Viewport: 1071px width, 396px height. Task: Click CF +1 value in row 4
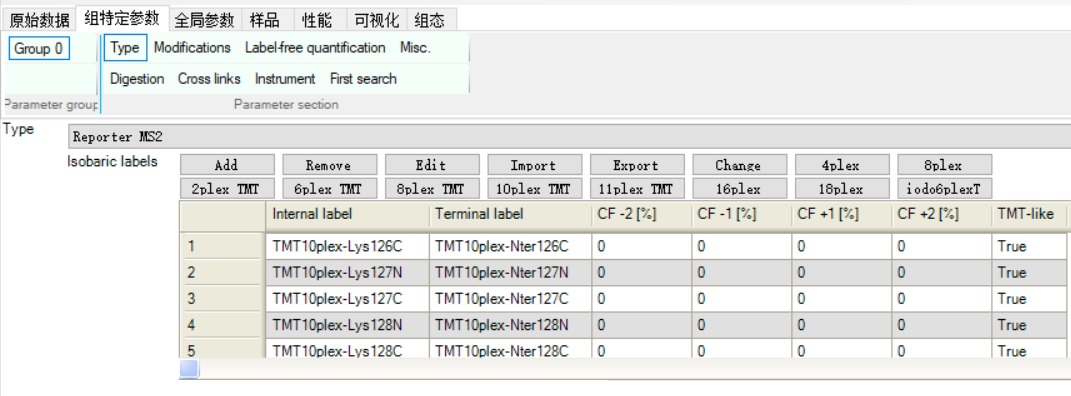click(x=842, y=326)
